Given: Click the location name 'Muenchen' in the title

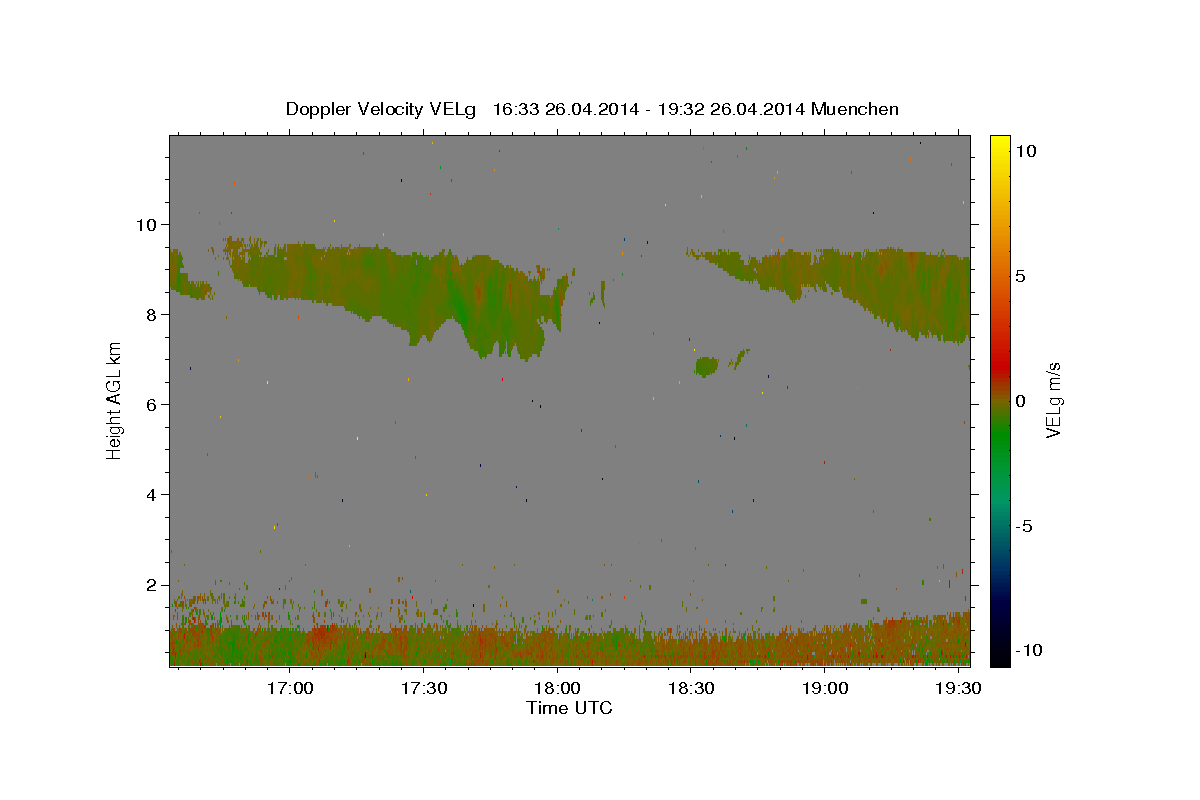Looking at the screenshot, I should (855, 109).
